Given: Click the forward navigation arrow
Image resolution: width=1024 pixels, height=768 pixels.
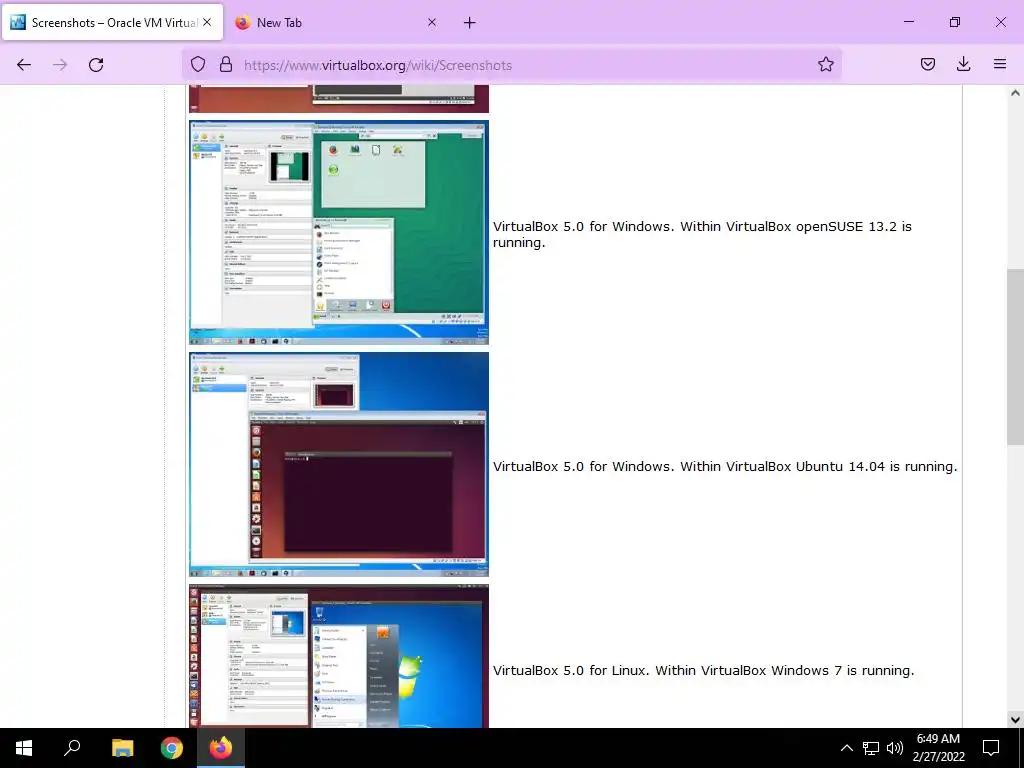Looking at the screenshot, I should pyautogui.click(x=60, y=65).
